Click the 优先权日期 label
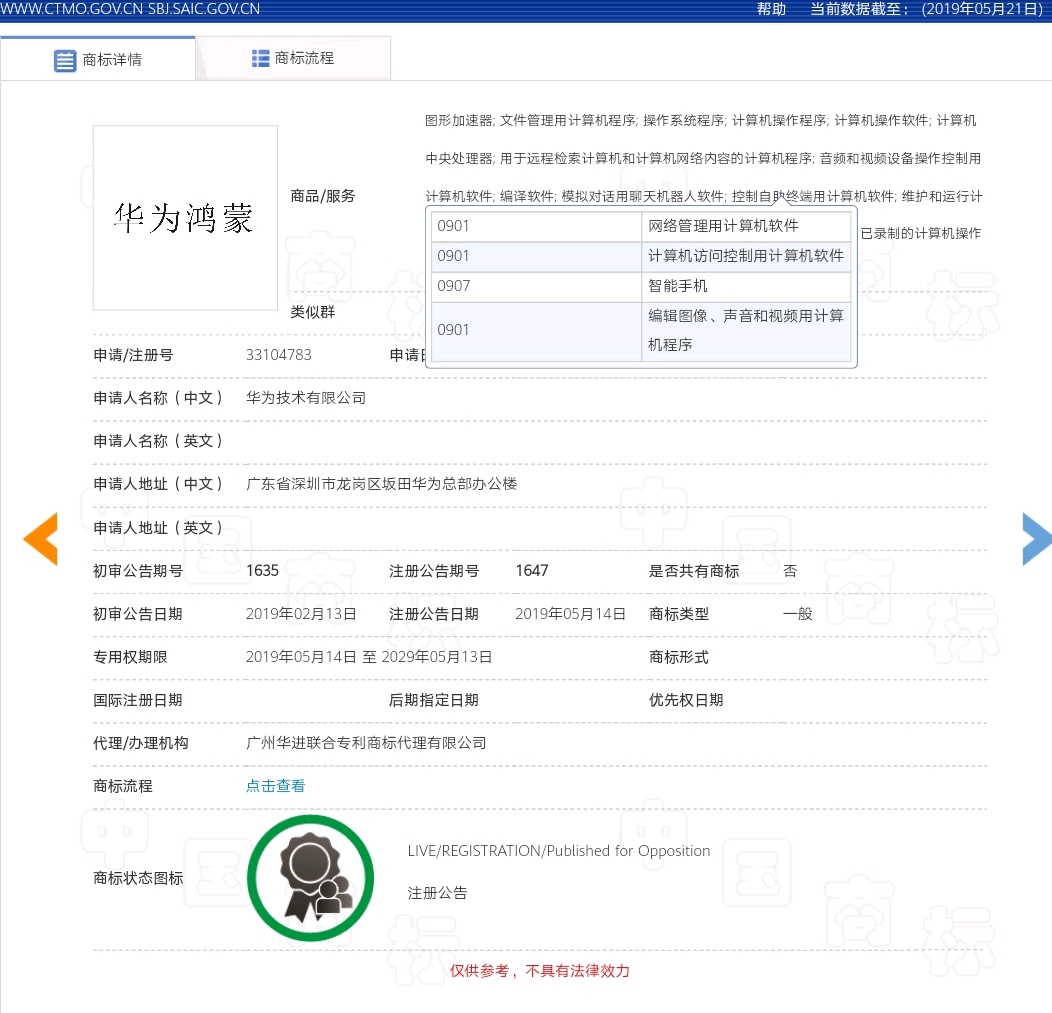Image resolution: width=1052 pixels, height=1013 pixels. point(686,700)
